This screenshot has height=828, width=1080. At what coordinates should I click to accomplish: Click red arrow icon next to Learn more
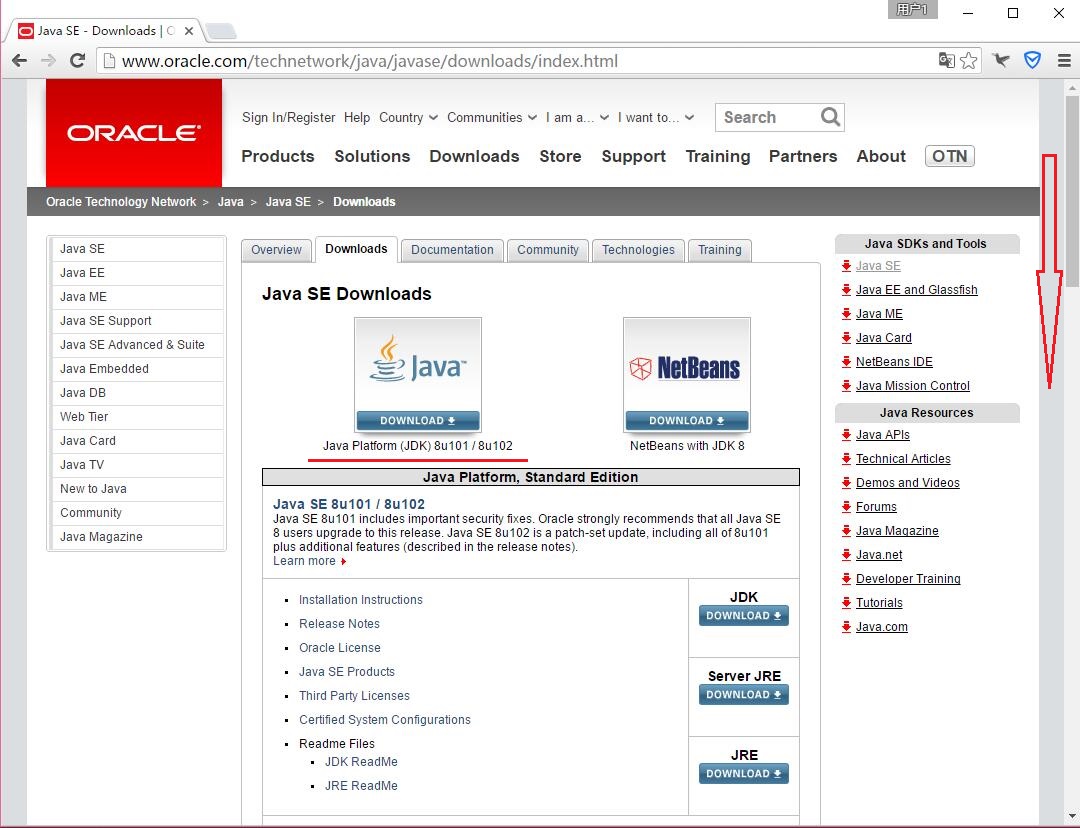pos(343,561)
